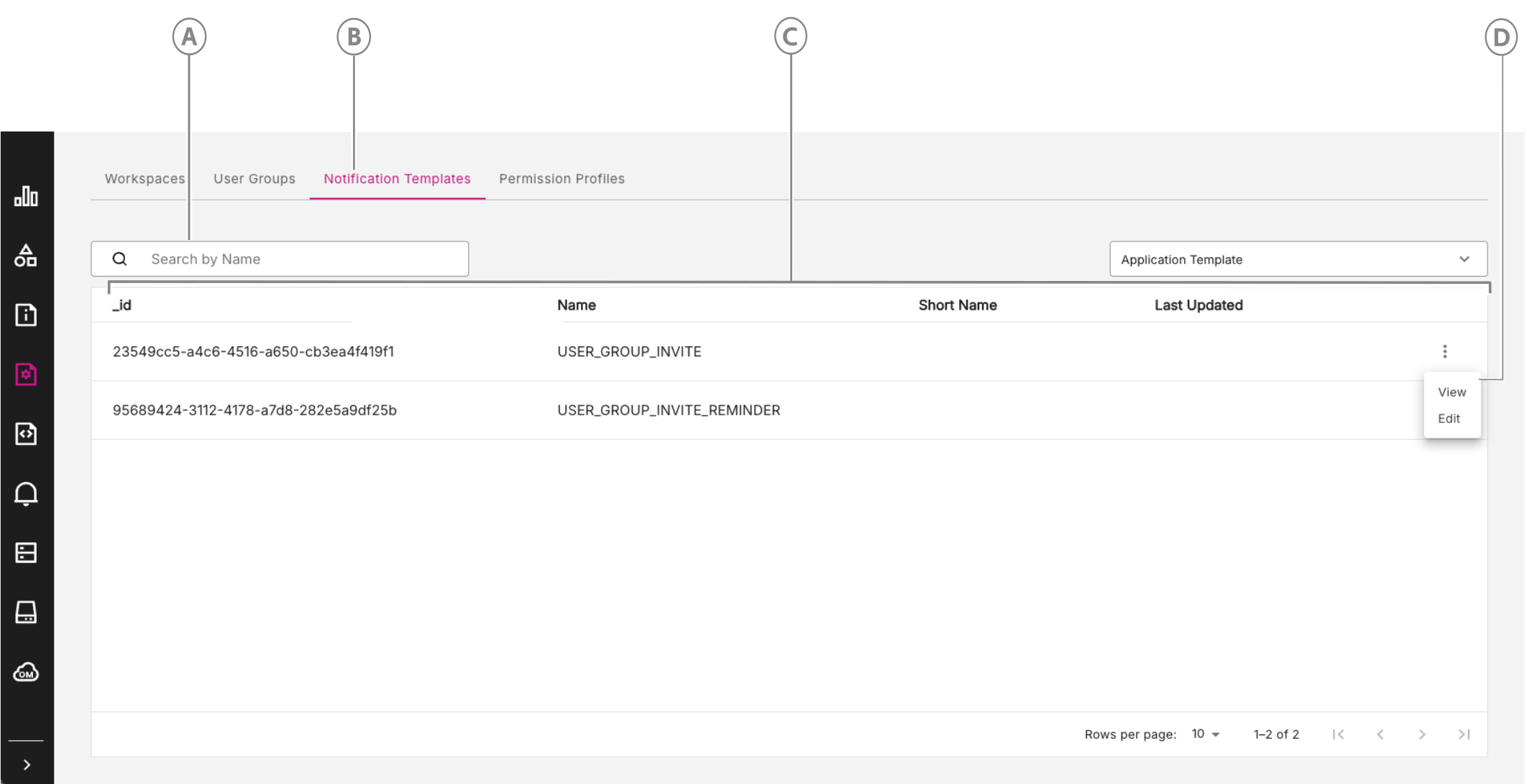Click the drive device sidebar icon

26,612
